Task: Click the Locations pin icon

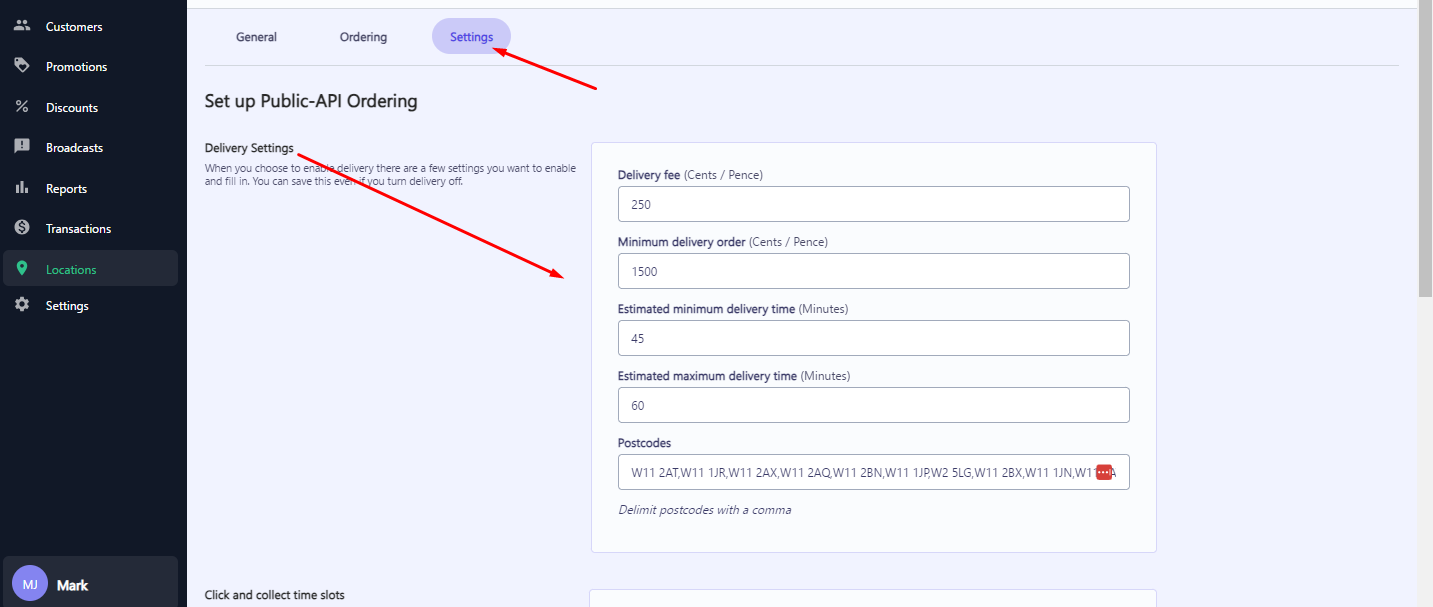Action: click(22, 269)
